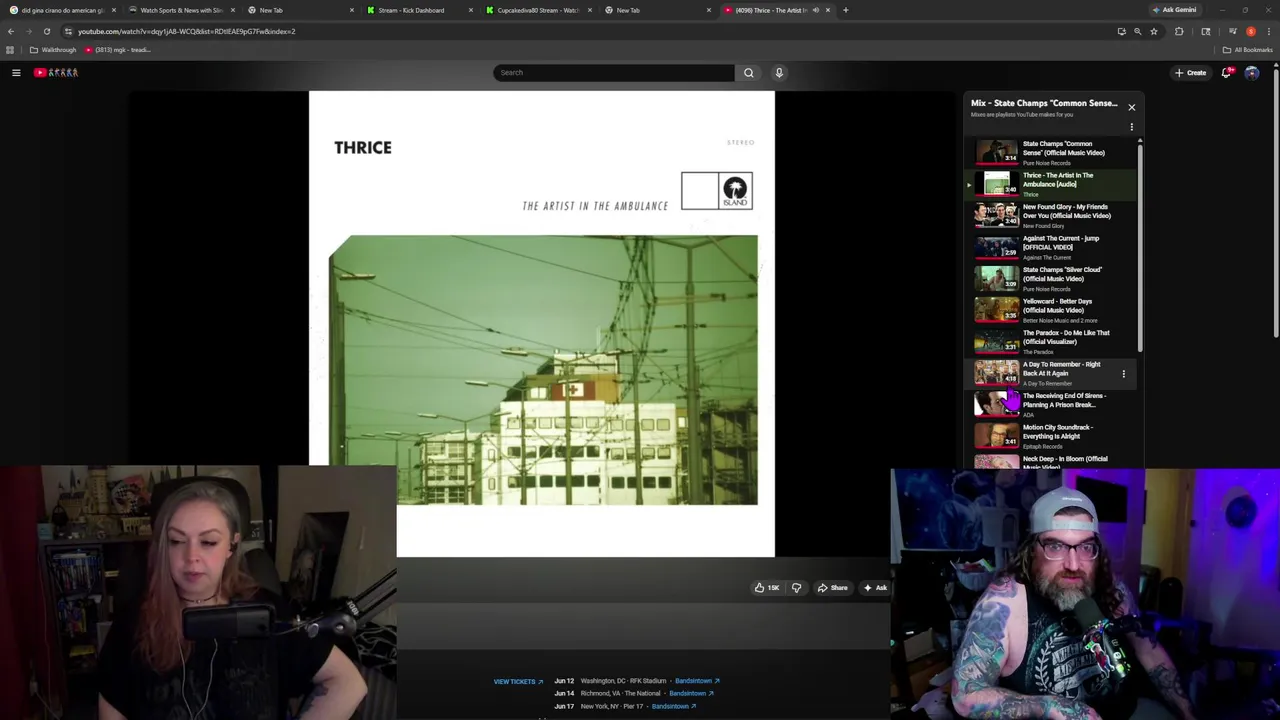Click the Mix State Champs playlist title

(1044, 103)
